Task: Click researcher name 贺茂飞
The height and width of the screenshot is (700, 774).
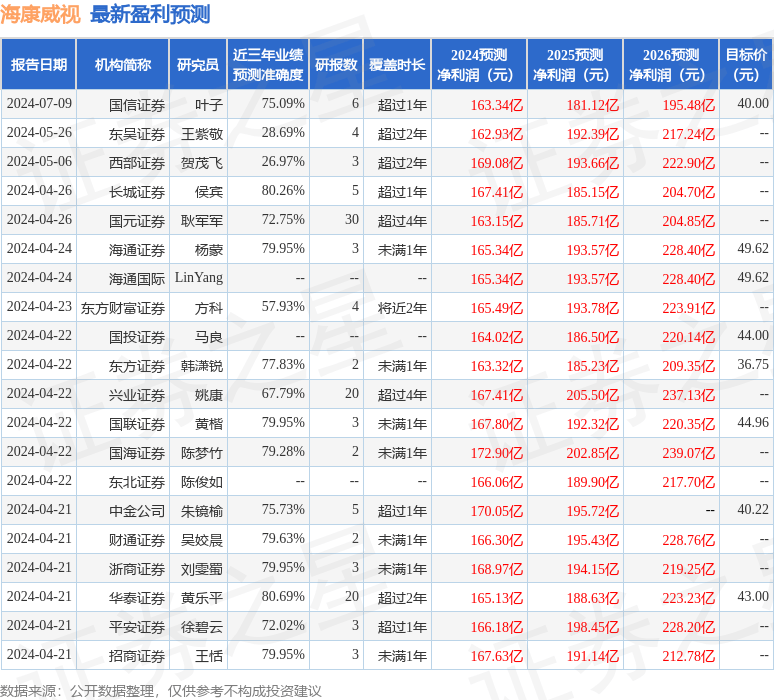Action: pos(202,163)
